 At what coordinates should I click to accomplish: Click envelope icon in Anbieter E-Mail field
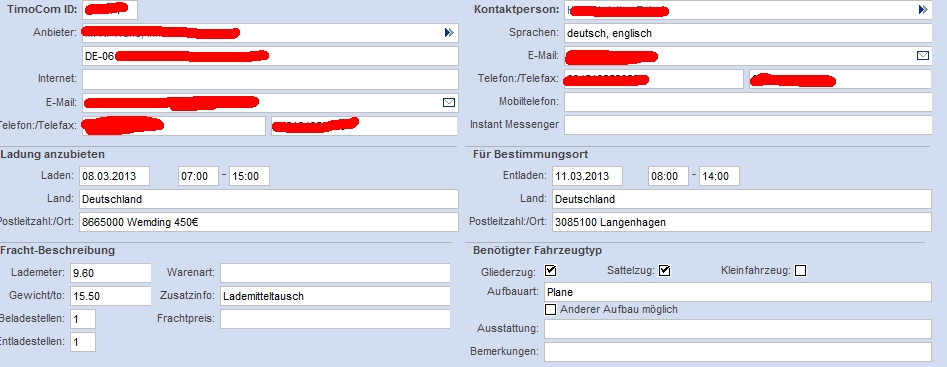point(449,103)
